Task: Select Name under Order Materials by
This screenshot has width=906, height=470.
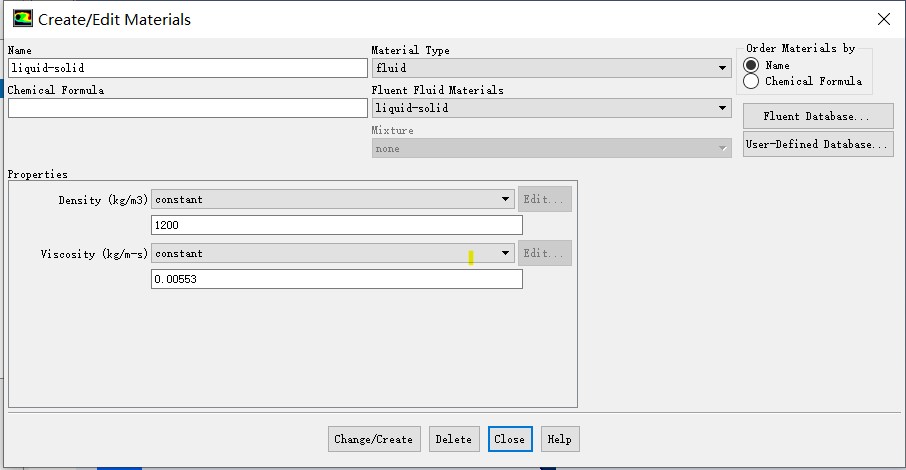Action: pyautogui.click(x=751, y=65)
